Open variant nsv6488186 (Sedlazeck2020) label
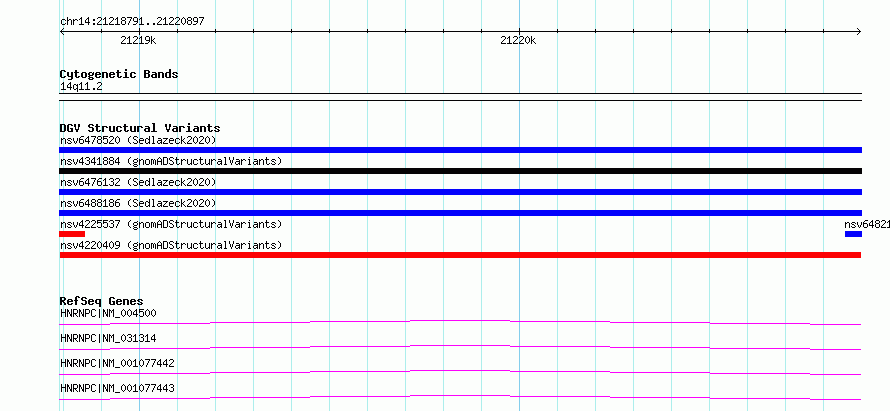Viewport: 890px width, 411px height. [x=138, y=203]
